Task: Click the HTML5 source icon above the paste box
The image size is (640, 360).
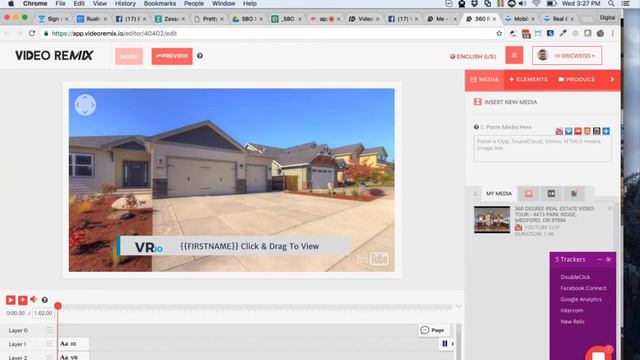Action: [587, 131]
